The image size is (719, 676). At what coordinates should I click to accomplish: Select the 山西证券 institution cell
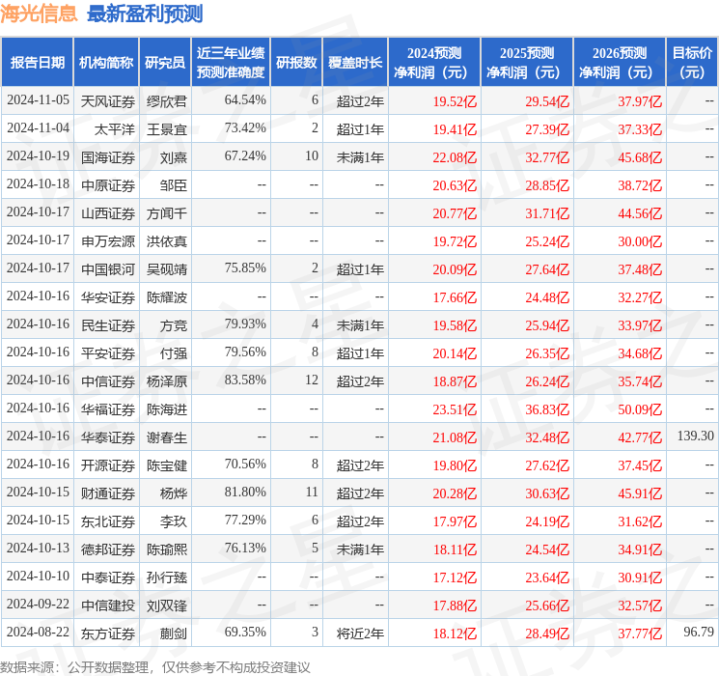pyautogui.click(x=108, y=213)
